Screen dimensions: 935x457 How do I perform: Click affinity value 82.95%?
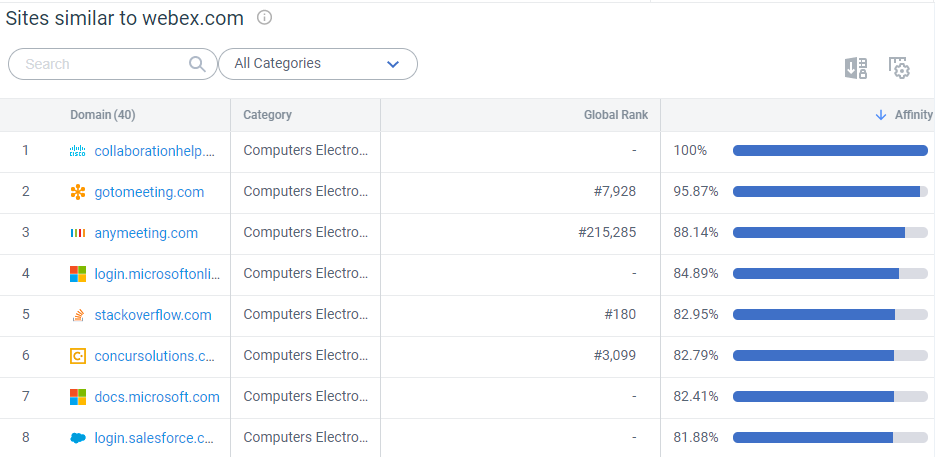click(696, 314)
